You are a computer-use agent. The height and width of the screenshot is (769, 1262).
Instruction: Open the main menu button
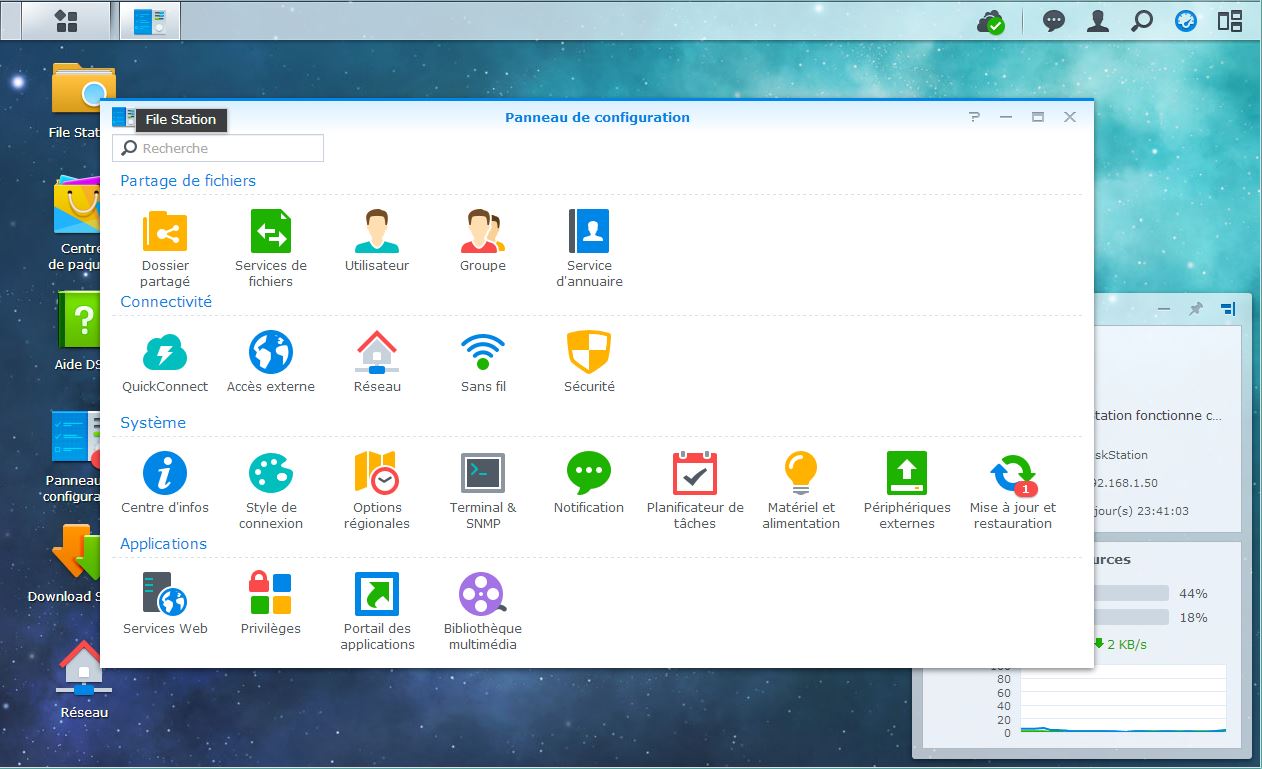click(66, 21)
